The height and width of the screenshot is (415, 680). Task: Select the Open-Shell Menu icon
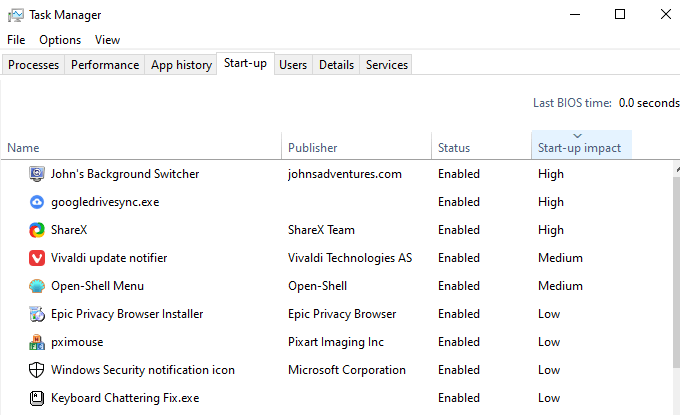click(x=36, y=286)
